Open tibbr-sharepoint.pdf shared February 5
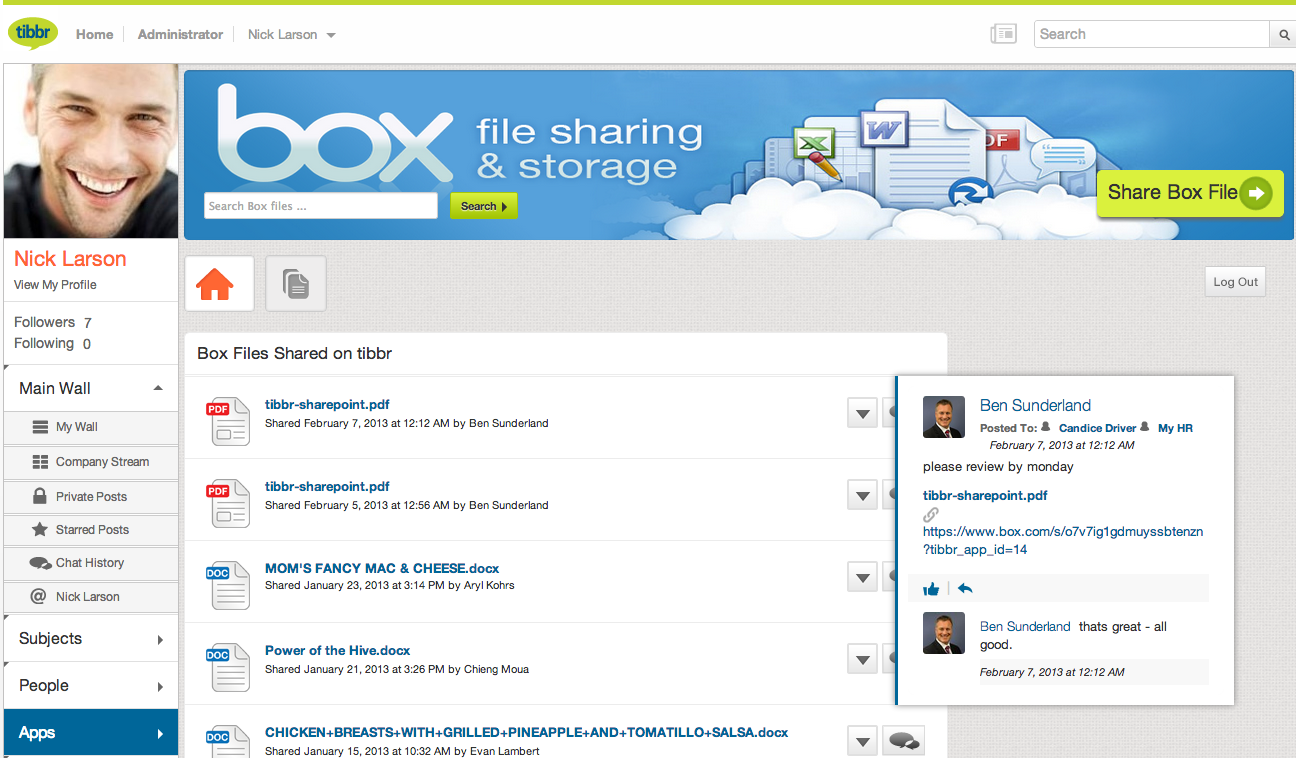The image size is (1296, 758). [x=327, y=487]
